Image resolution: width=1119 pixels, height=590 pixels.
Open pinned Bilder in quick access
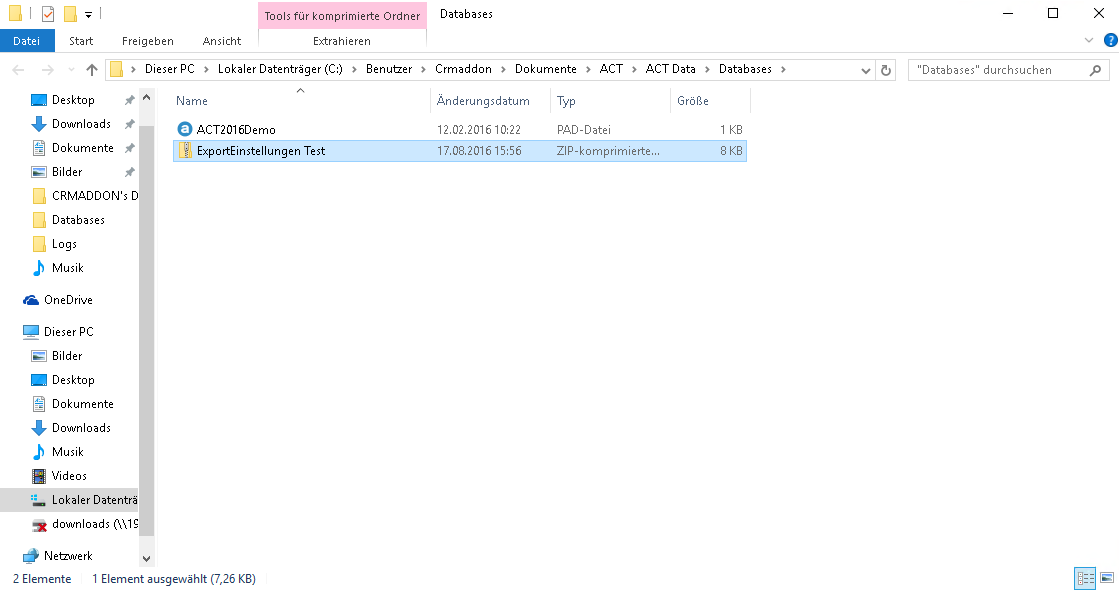67,172
